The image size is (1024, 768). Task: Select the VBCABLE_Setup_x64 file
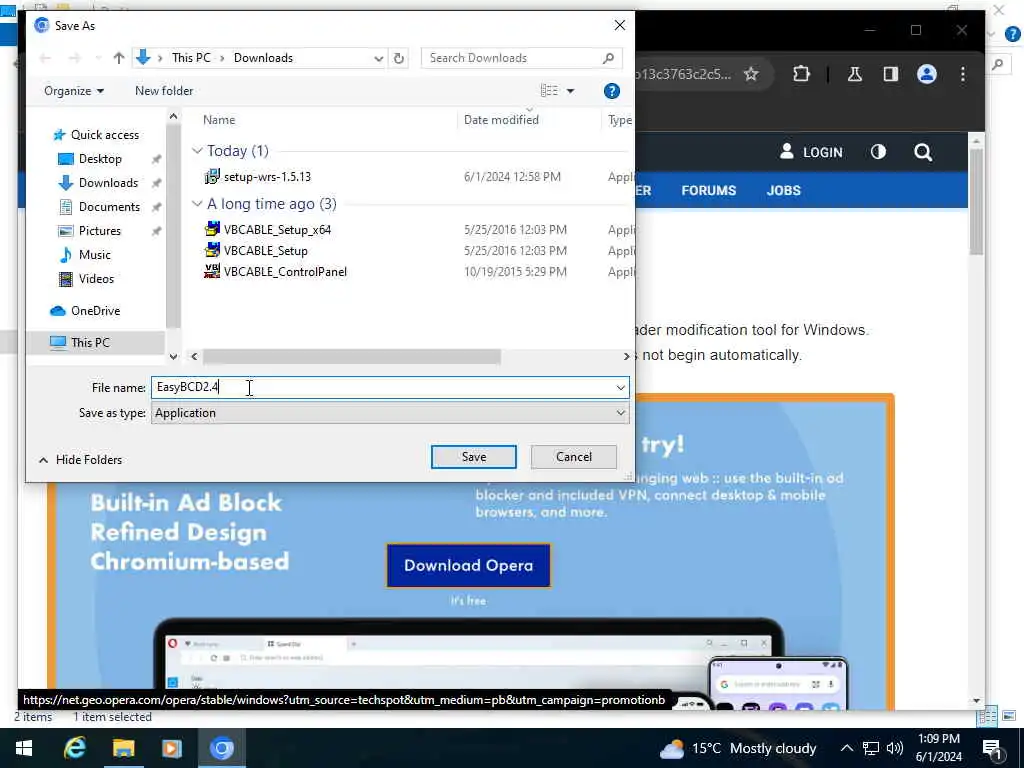[x=277, y=230]
